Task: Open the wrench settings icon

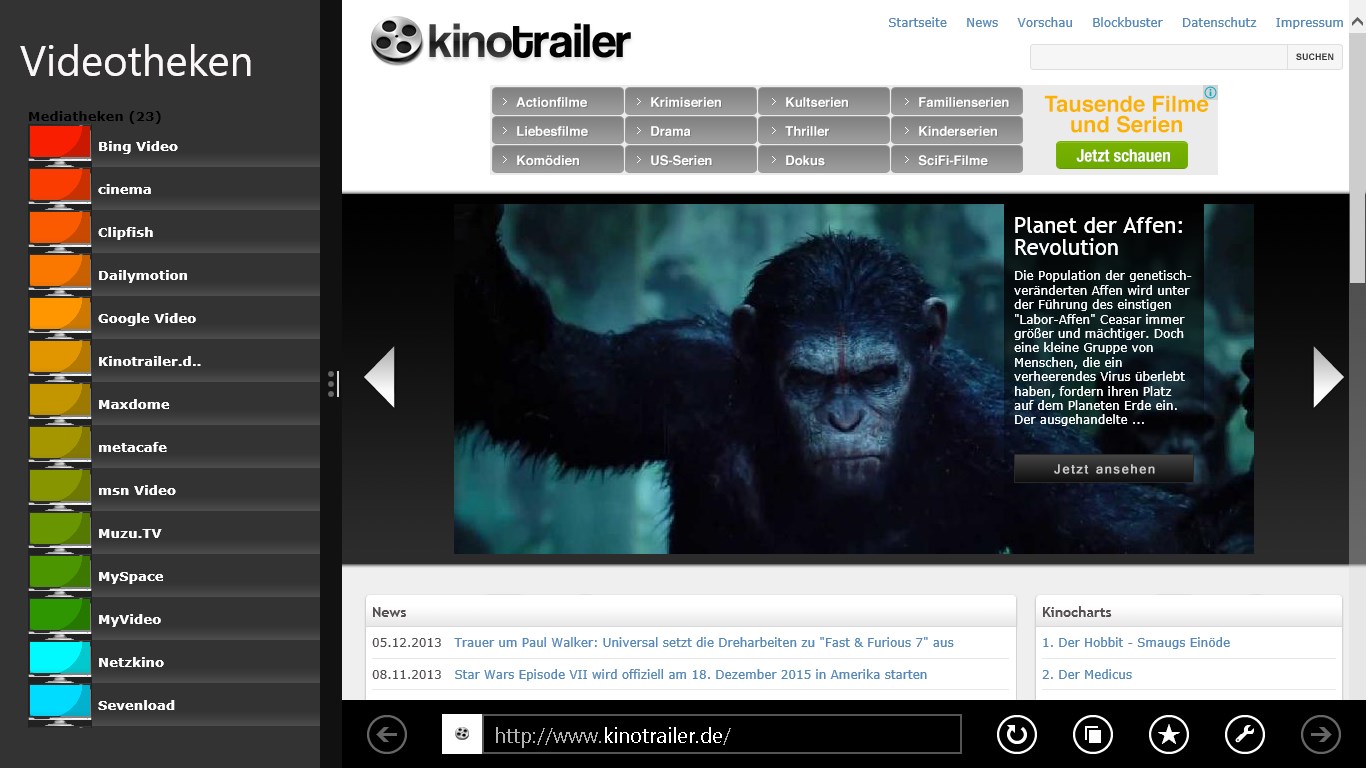Action: (1244, 735)
